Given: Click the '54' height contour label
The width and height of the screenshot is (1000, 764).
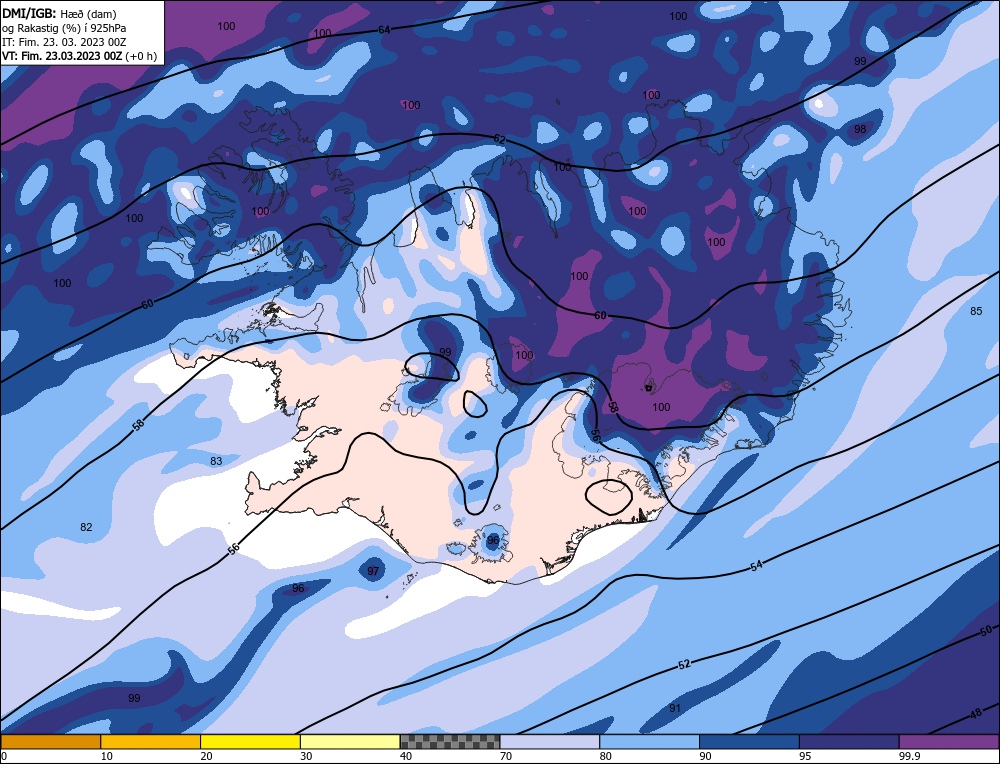Looking at the screenshot, I should tap(756, 566).
